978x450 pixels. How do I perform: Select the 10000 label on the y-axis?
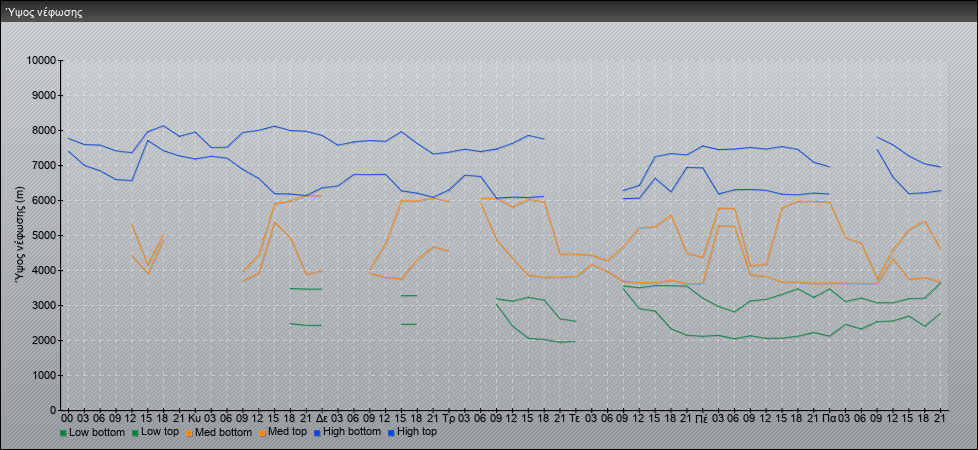[42, 61]
